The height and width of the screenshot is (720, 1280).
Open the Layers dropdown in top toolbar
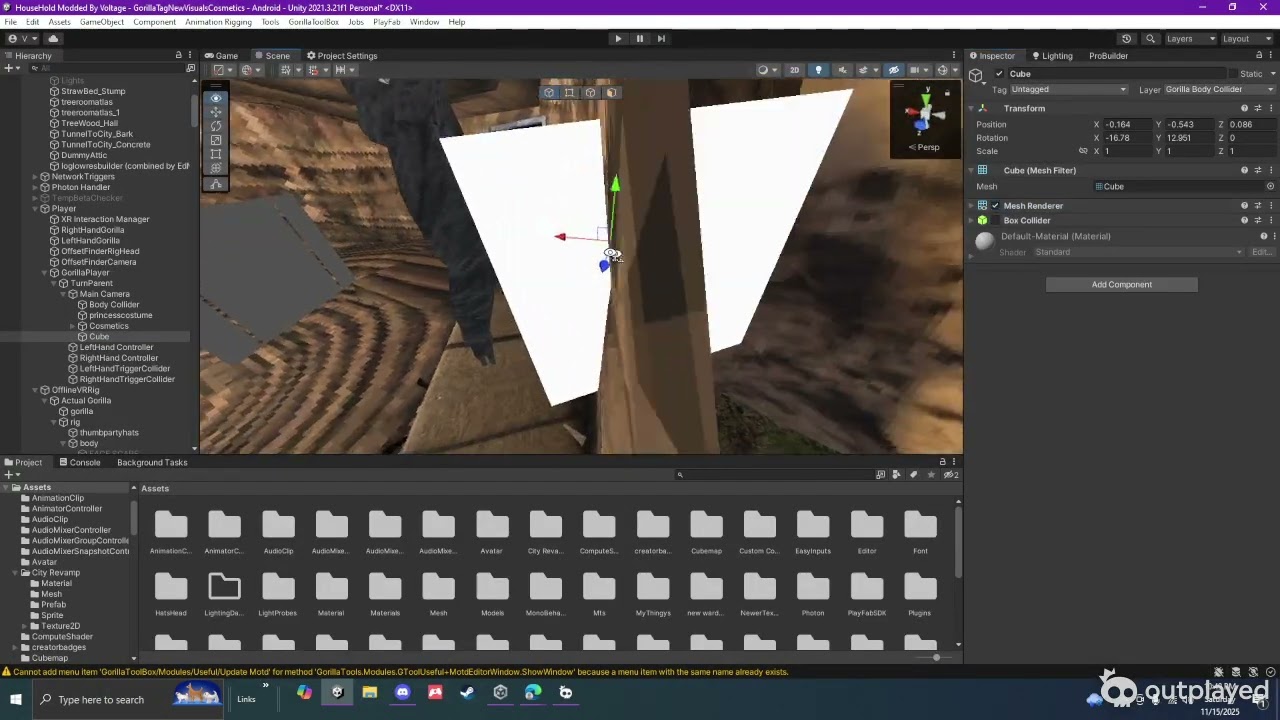pyautogui.click(x=1190, y=39)
